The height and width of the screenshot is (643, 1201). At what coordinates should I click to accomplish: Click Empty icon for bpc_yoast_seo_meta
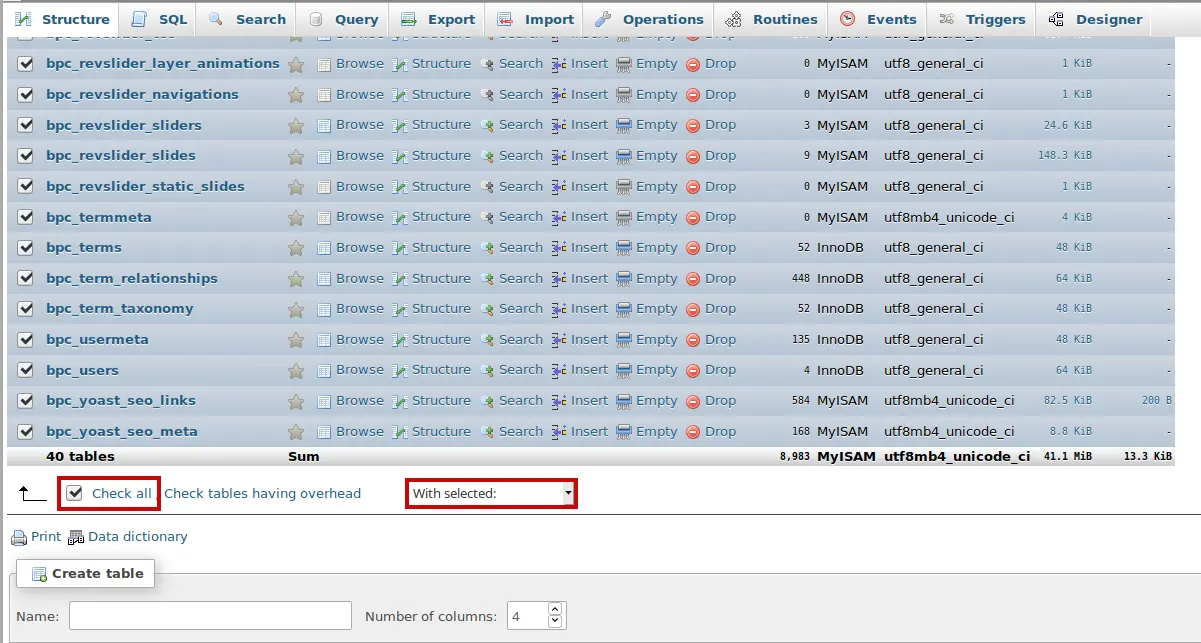[624, 432]
